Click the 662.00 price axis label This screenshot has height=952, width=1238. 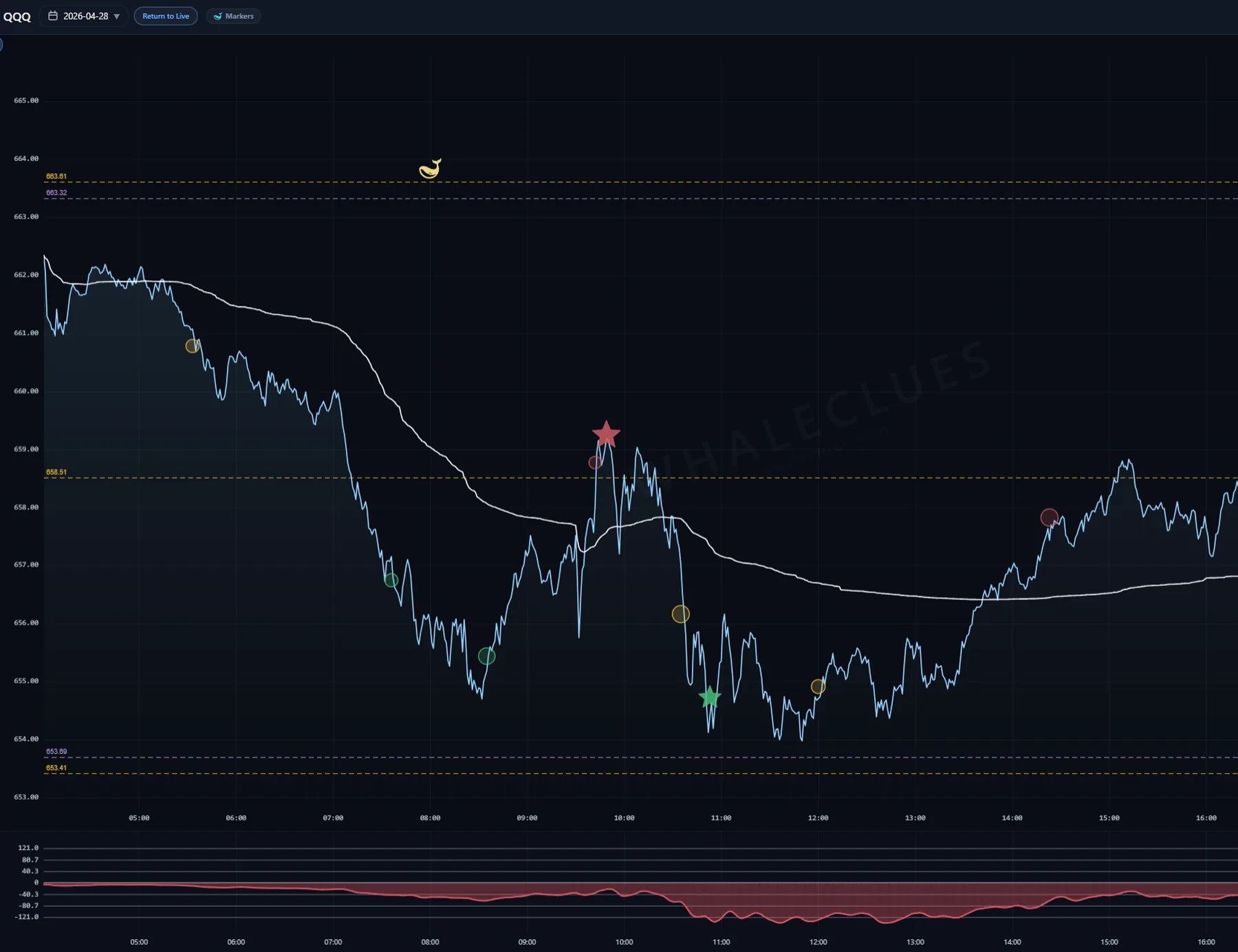(26, 275)
